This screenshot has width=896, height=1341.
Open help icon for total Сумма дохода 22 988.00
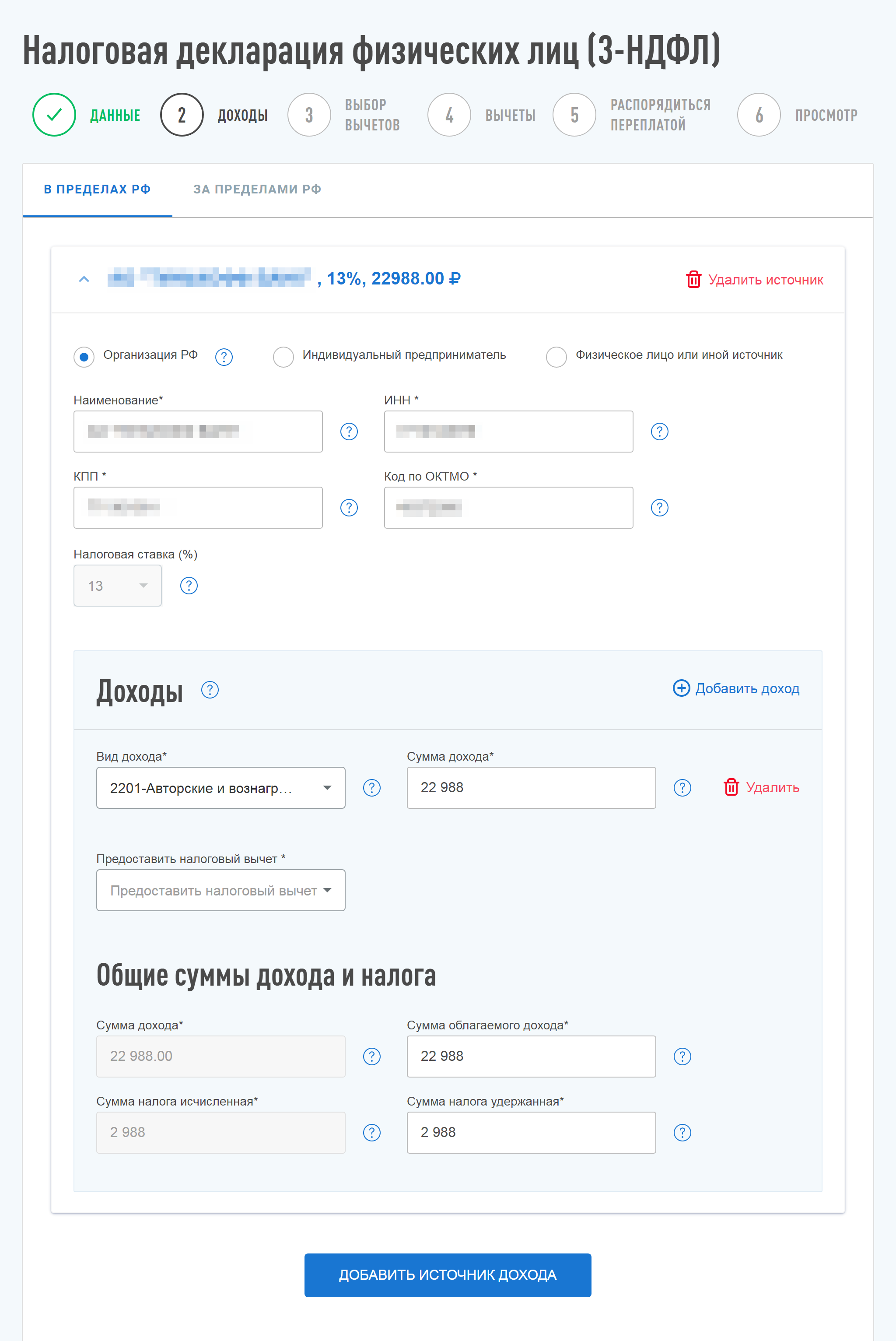click(372, 1057)
